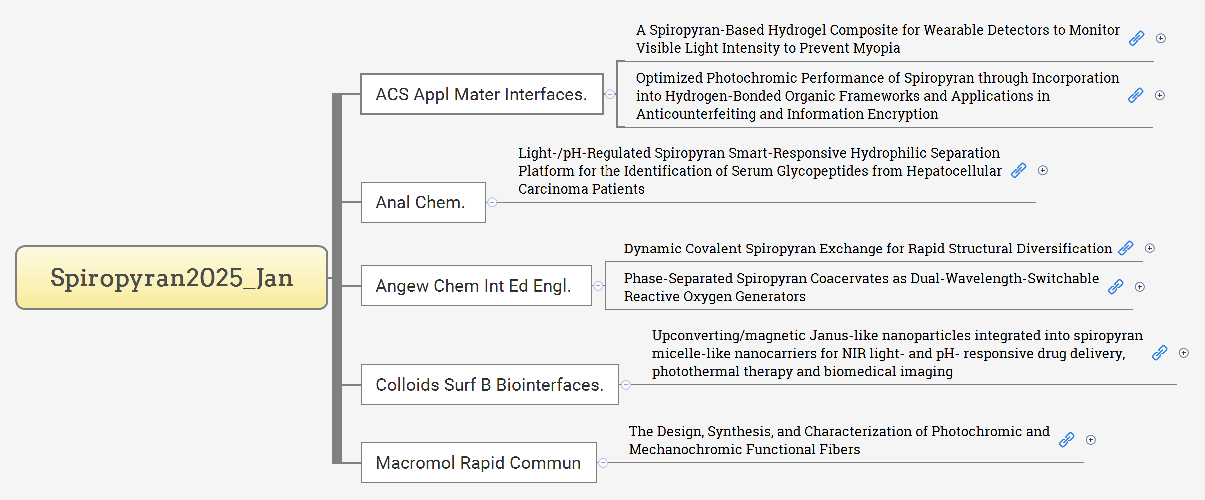This screenshot has width=1205, height=500.
Task: Click the Dynamic Covalent Spiropyran Exchange title
Action: 867,248
